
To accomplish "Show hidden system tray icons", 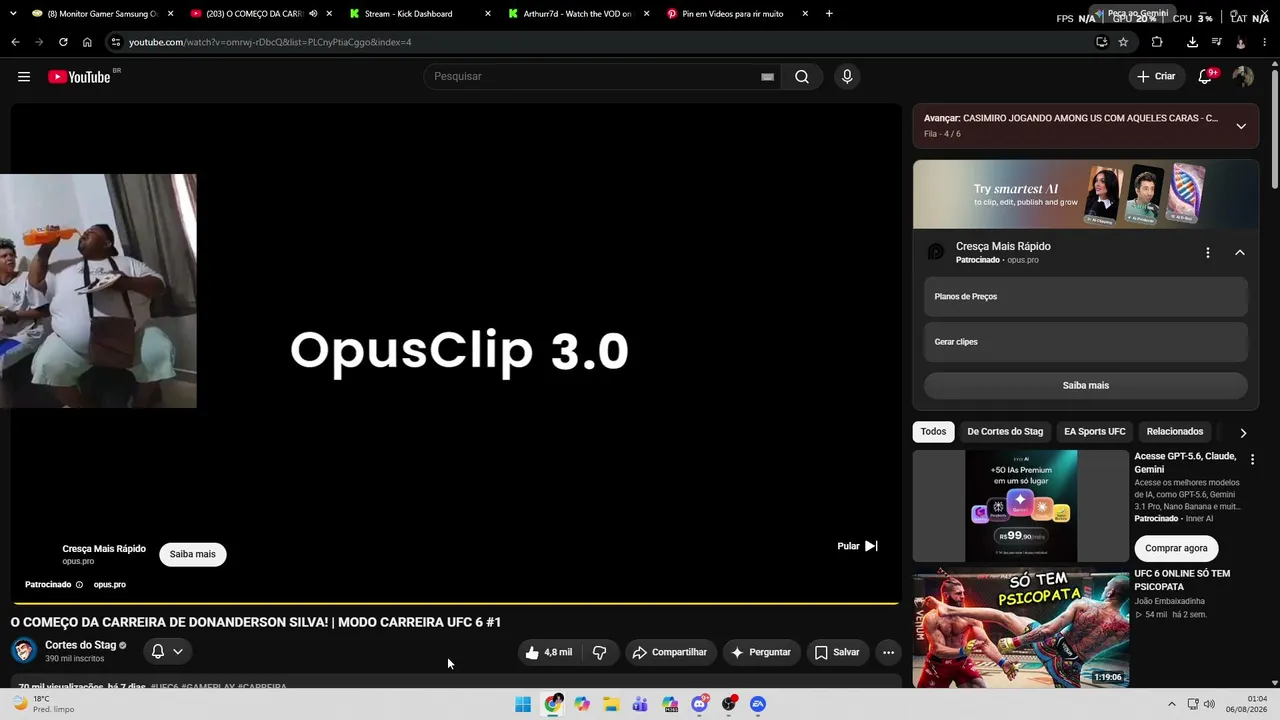I will coord(1172,704).
